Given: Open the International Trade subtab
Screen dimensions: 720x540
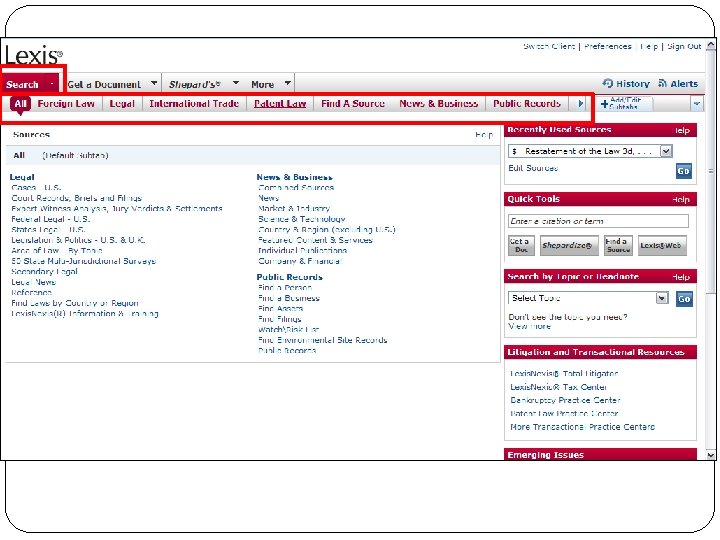Looking at the screenshot, I should point(194,104).
